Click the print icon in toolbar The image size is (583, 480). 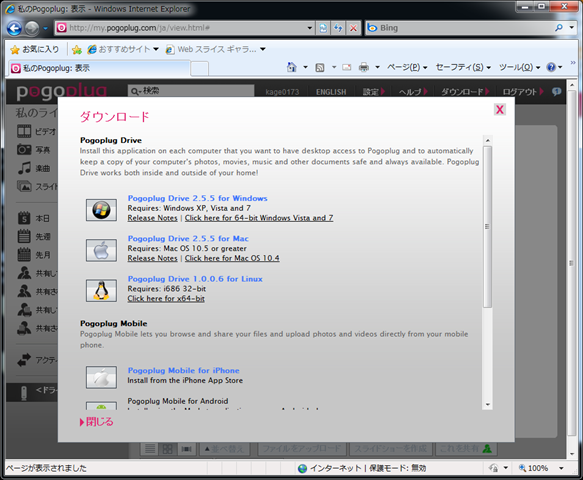coord(364,67)
